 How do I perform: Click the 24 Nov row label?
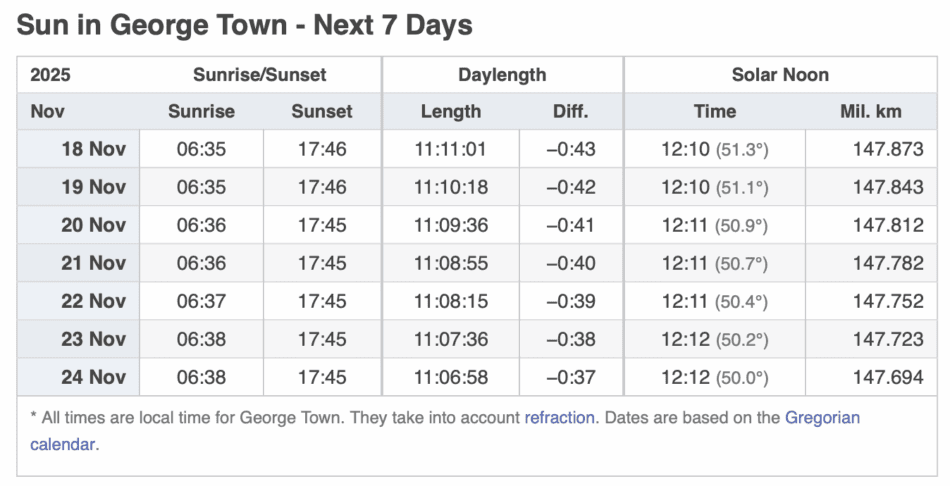pyautogui.click(x=93, y=378)
